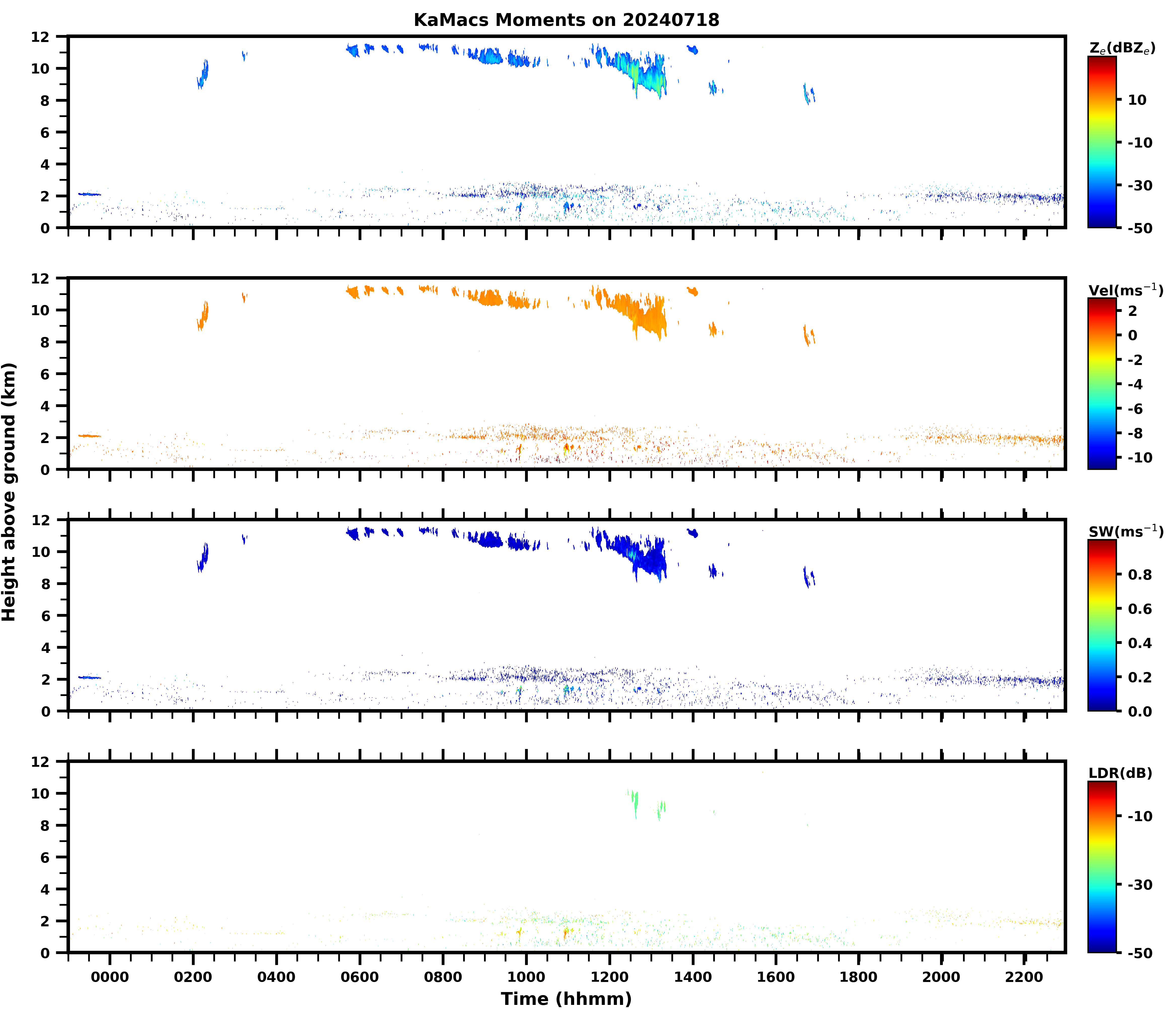Click the 2200 time tick label
This screenshot has height=1021, width=1176.
[x=1024, y=977]
